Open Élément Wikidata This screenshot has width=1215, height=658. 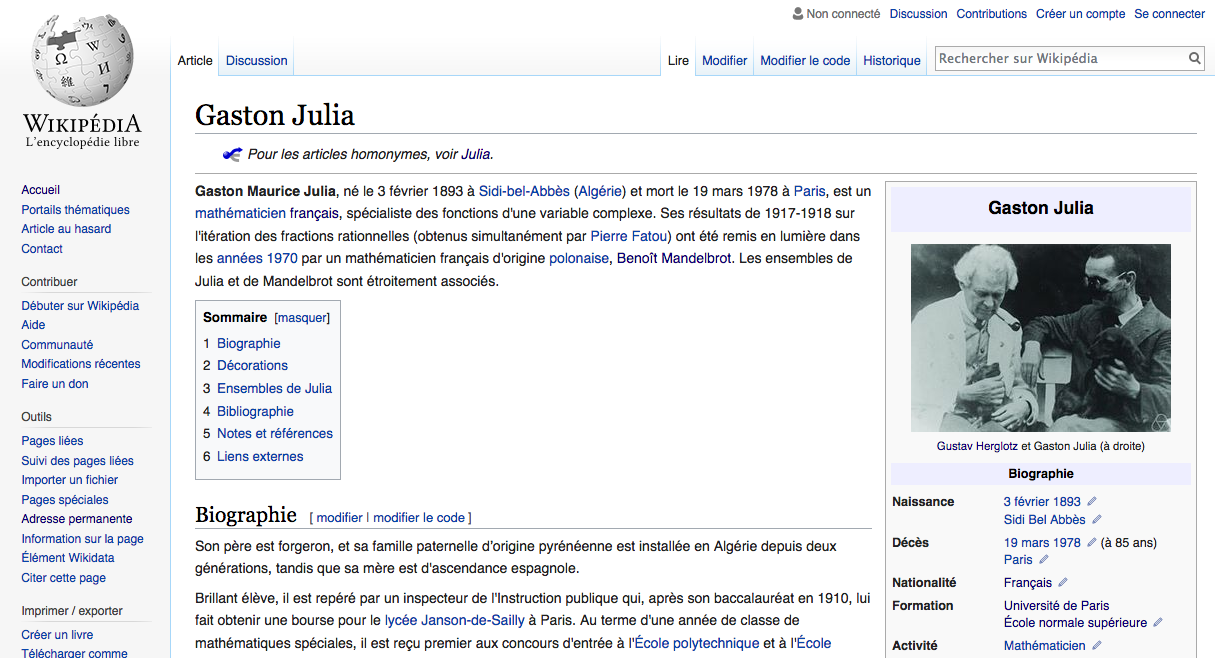click(x=68, y=558)
